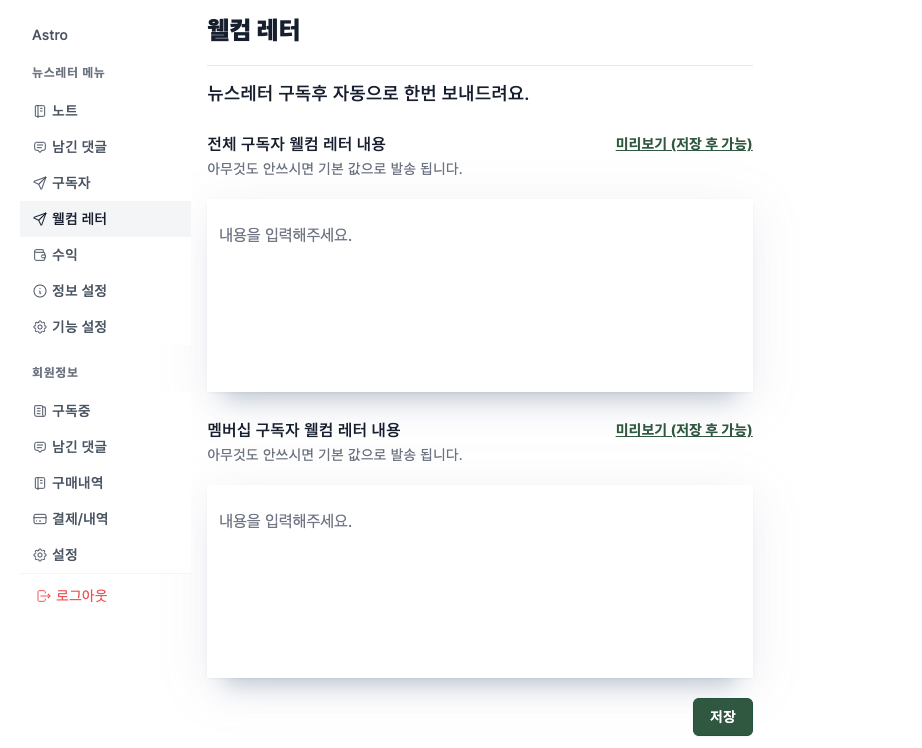Open 미리보기 link for 전체 구독자 letter
This screenshot has height=748, width=922.
tap(684, 144)
